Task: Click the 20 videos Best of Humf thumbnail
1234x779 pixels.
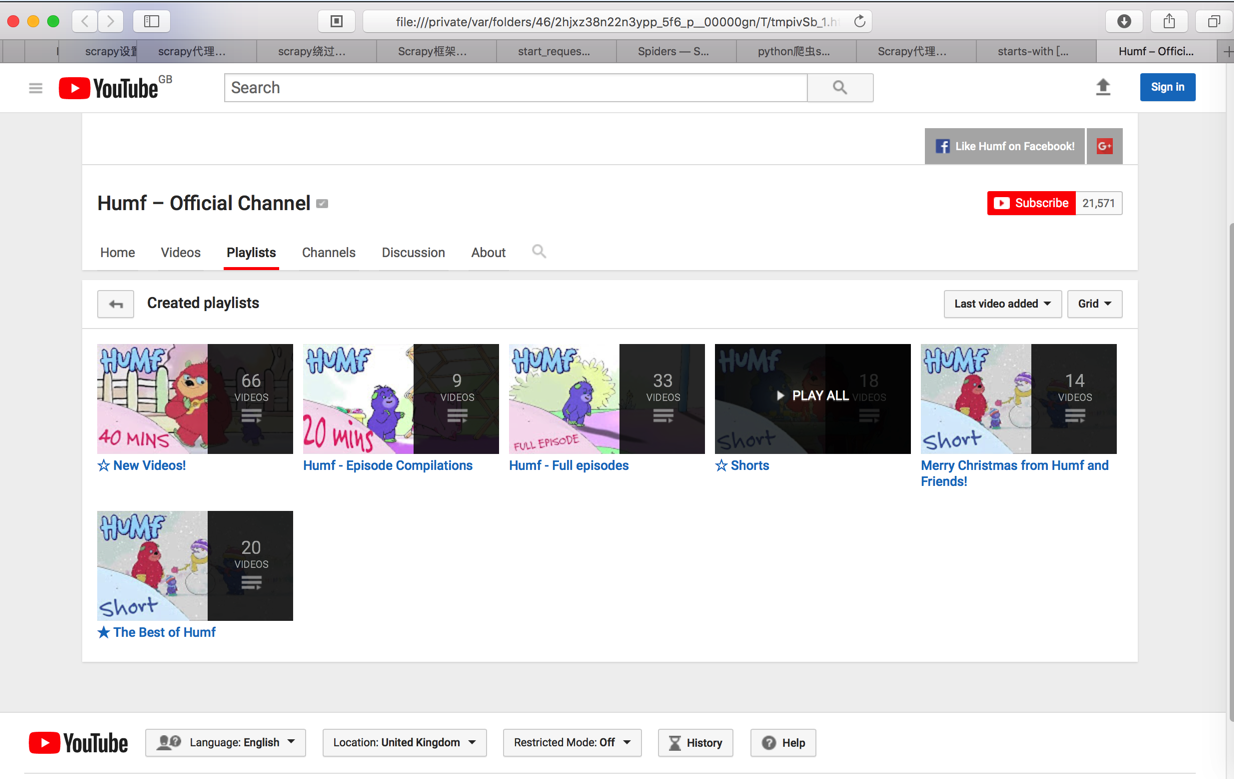Action: pos(195,566)
